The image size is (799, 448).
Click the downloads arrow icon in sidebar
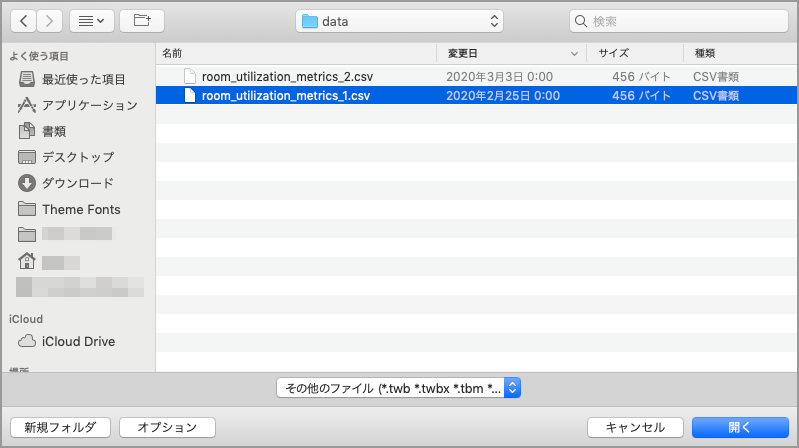26,183
